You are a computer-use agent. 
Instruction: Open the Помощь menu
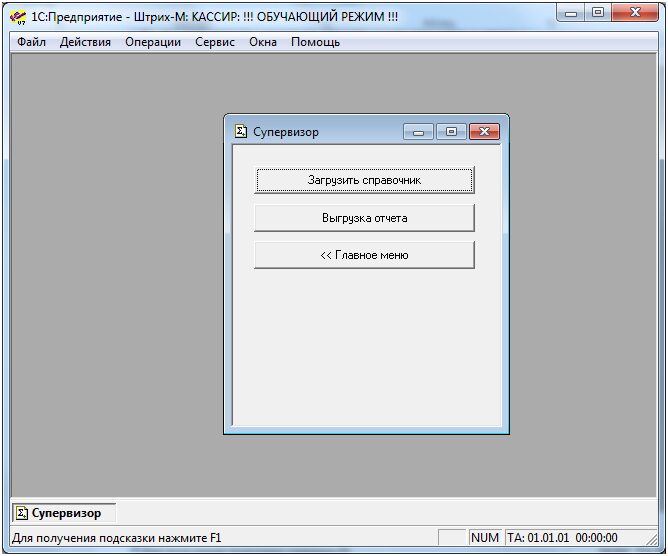coord(315,42)
